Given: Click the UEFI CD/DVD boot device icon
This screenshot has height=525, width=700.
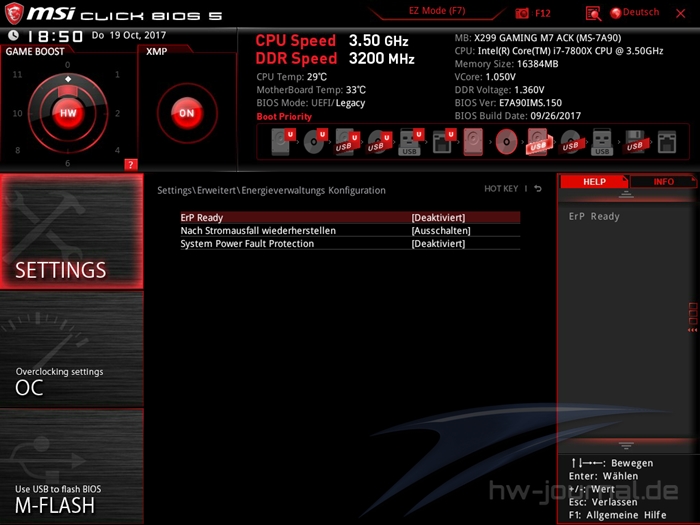Looking at the screenshot, I should click(x=315, y=142).
